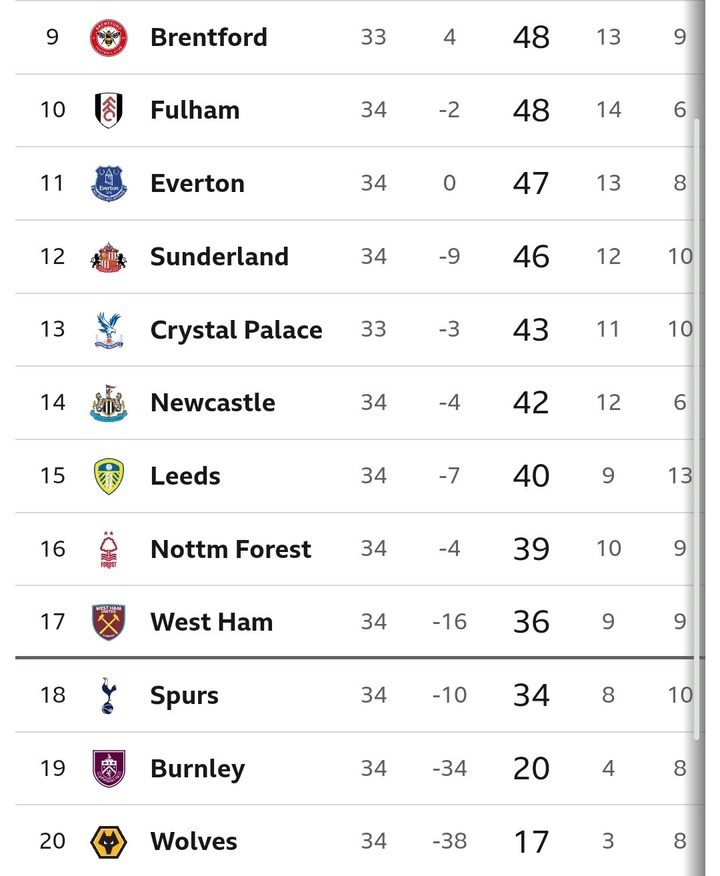This screenshot has height=876, width=720.
Task: Click the Wolves team name
Action: [193, 841]
